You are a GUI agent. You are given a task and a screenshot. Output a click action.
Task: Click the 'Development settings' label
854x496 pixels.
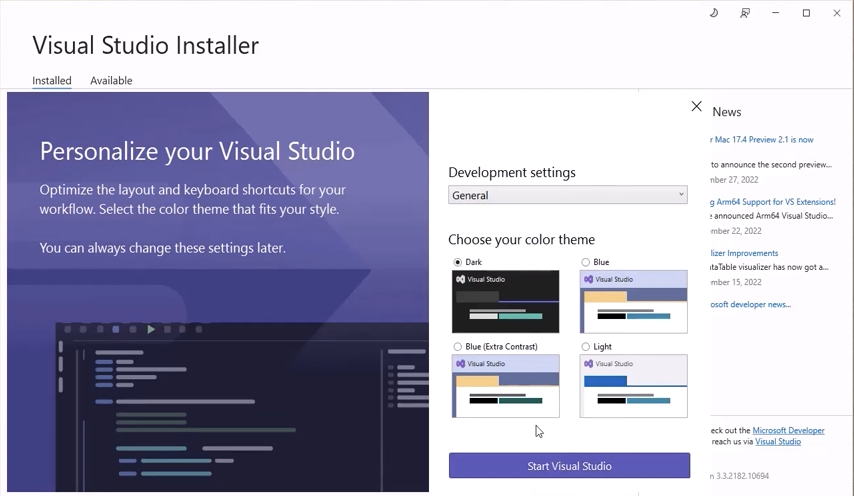(x=512, y=173)
